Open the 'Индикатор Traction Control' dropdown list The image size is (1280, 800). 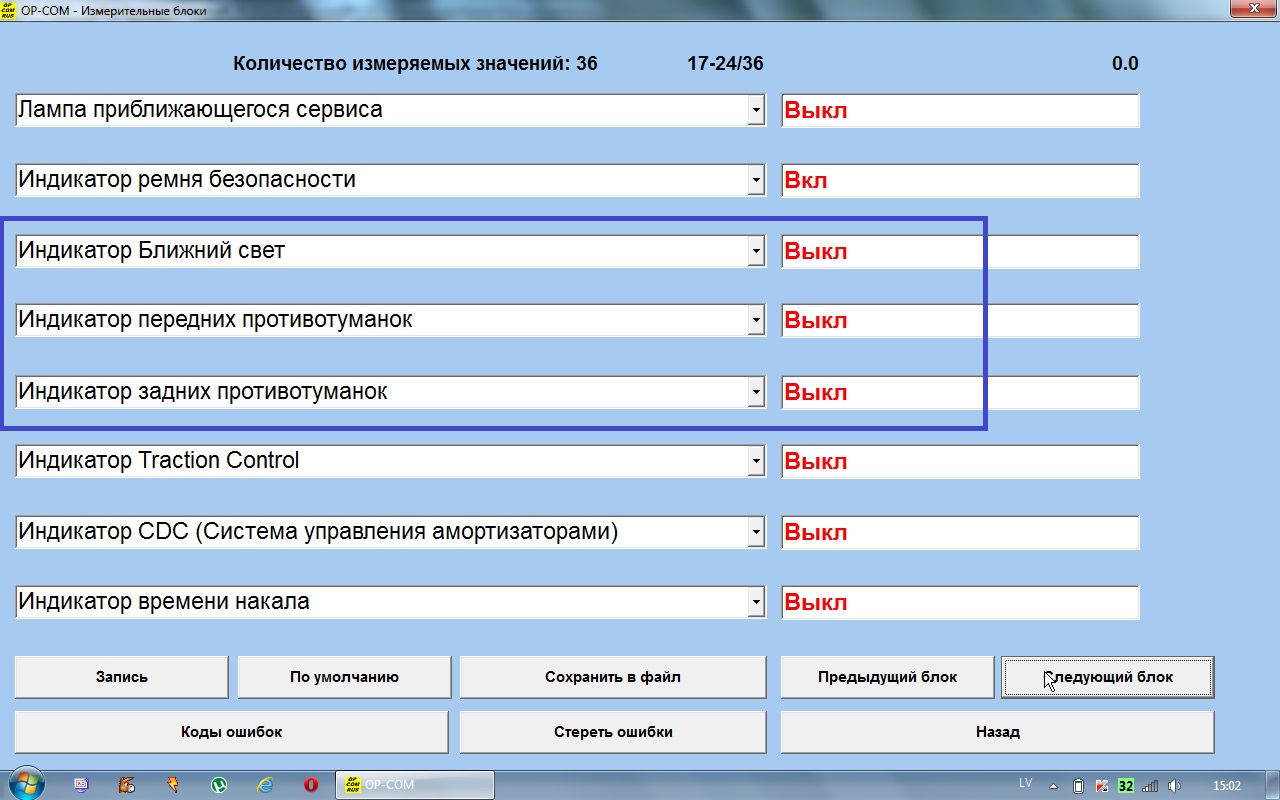click(756, 461)
